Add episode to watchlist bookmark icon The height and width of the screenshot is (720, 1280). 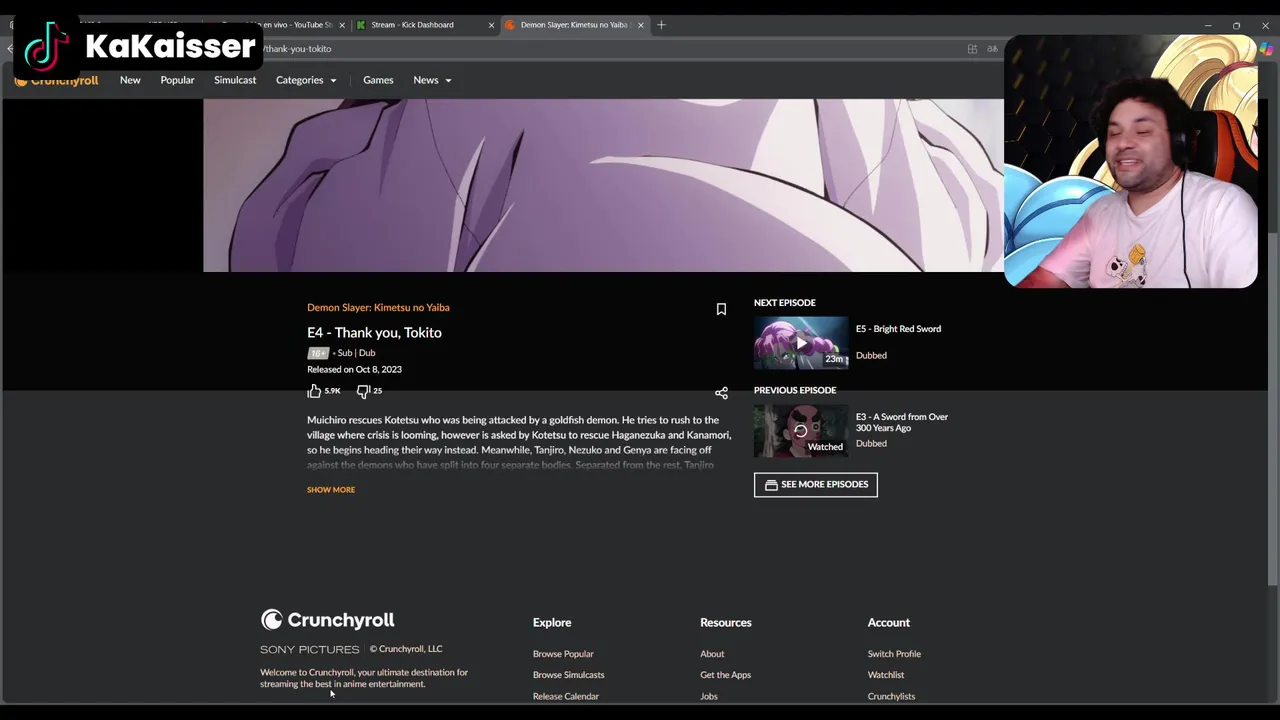pos(721,309)
